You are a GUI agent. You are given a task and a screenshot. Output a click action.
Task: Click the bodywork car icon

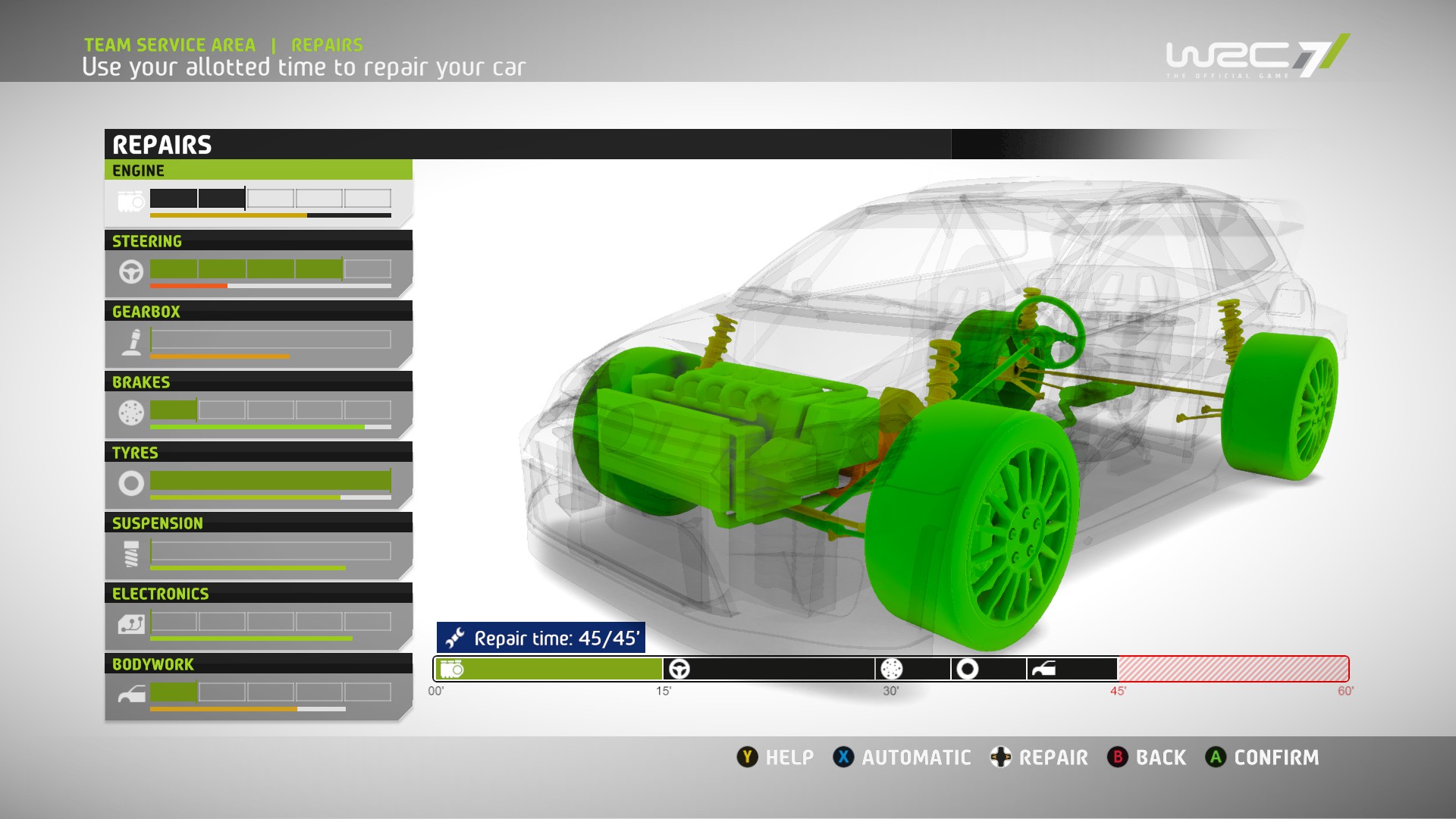tap(131, 695)
